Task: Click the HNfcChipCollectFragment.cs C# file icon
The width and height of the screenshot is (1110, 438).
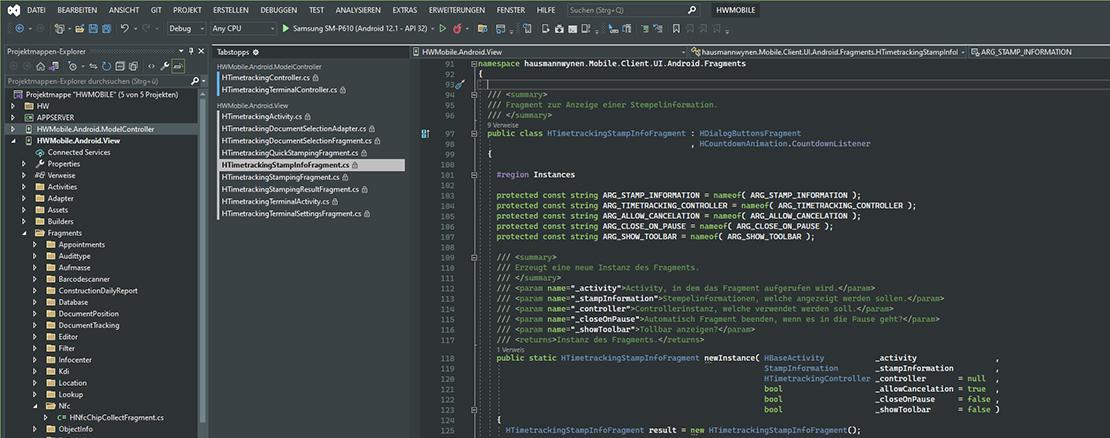Action: tap(62, 417)
